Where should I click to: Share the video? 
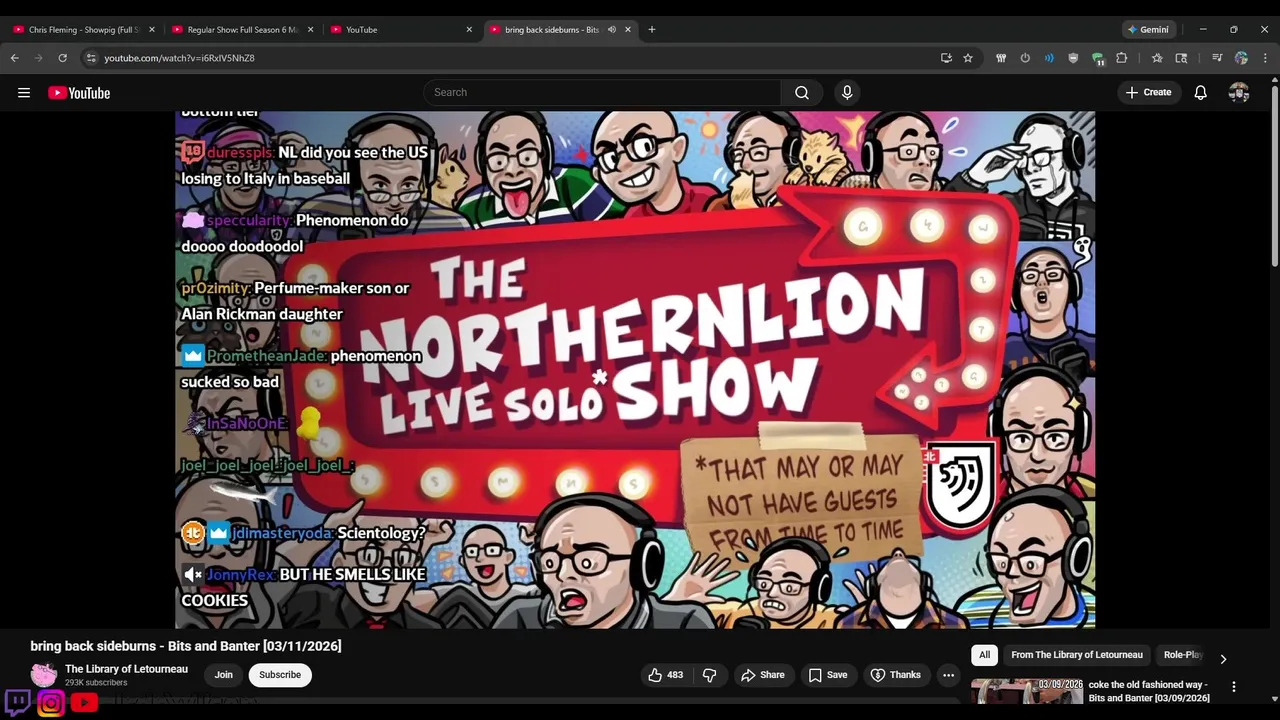point(763,675)
